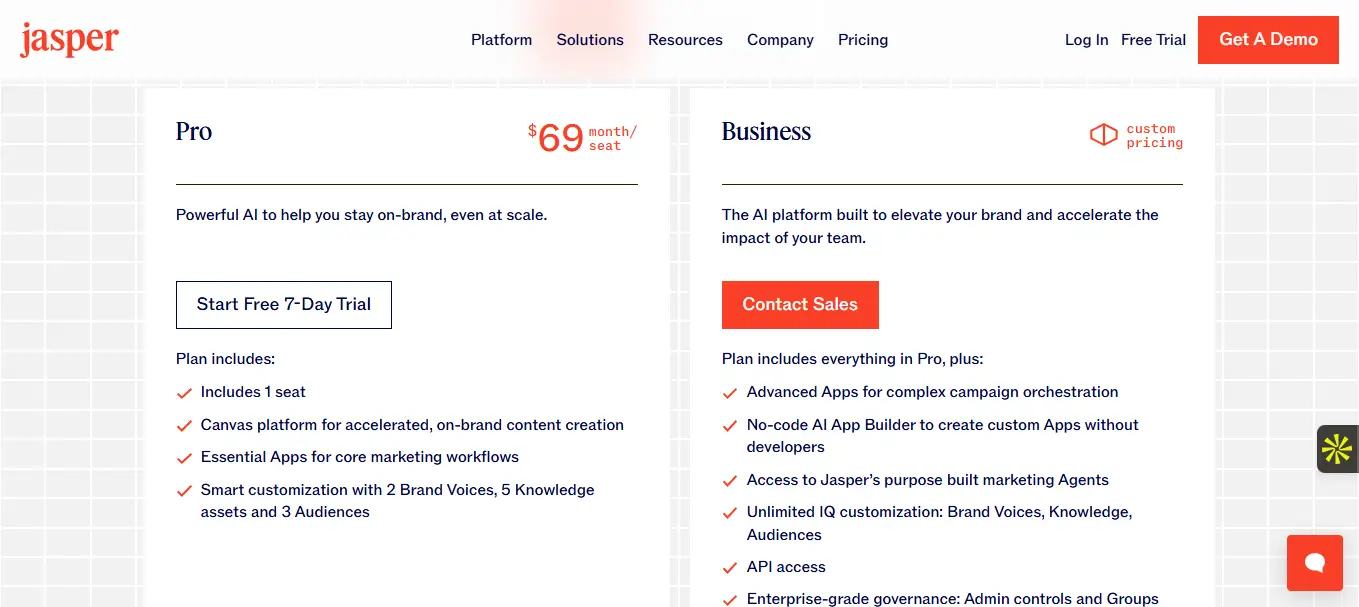Screen dimensions: 1359x607
Task: Click the custom pricing cube icon
Action: (1103, 135)
